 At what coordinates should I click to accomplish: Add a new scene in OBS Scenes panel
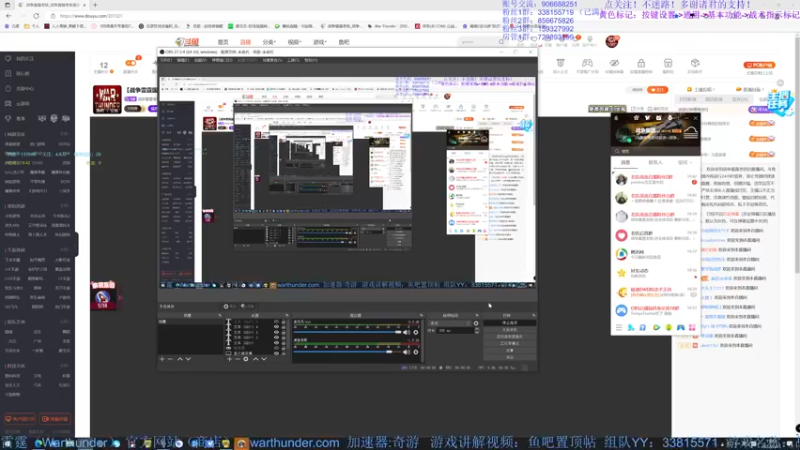(x=162, y=359)
